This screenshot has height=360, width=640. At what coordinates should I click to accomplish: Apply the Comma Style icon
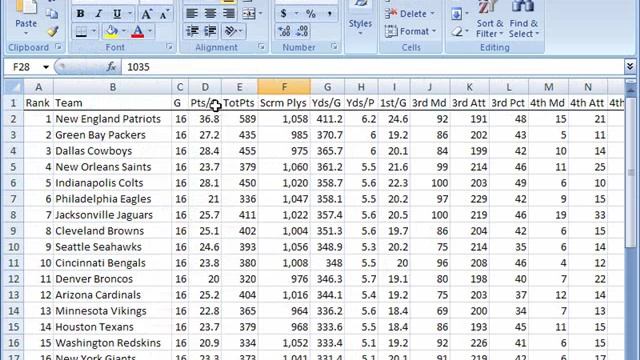[329, 14]
